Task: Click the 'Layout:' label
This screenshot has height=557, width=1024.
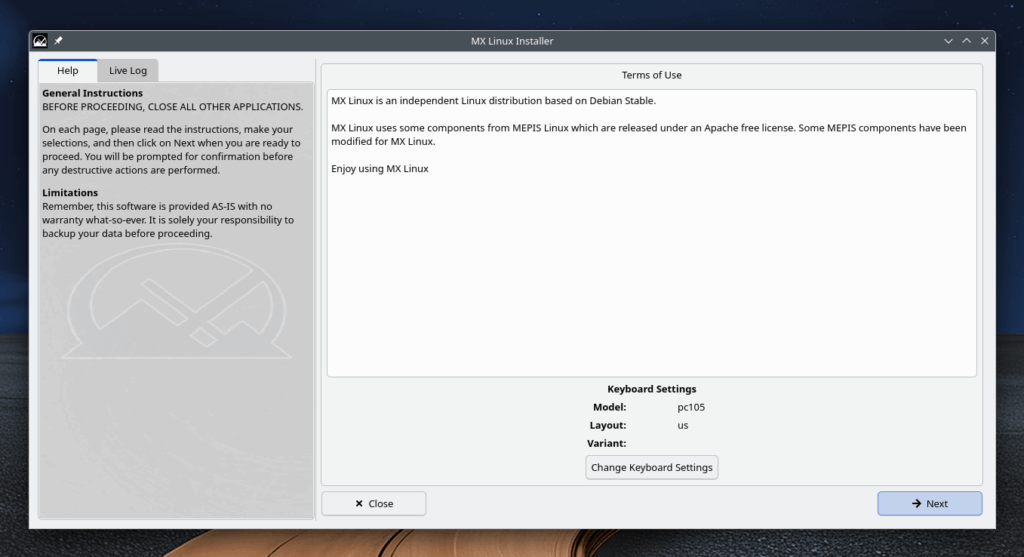Action: pos(607,425)
